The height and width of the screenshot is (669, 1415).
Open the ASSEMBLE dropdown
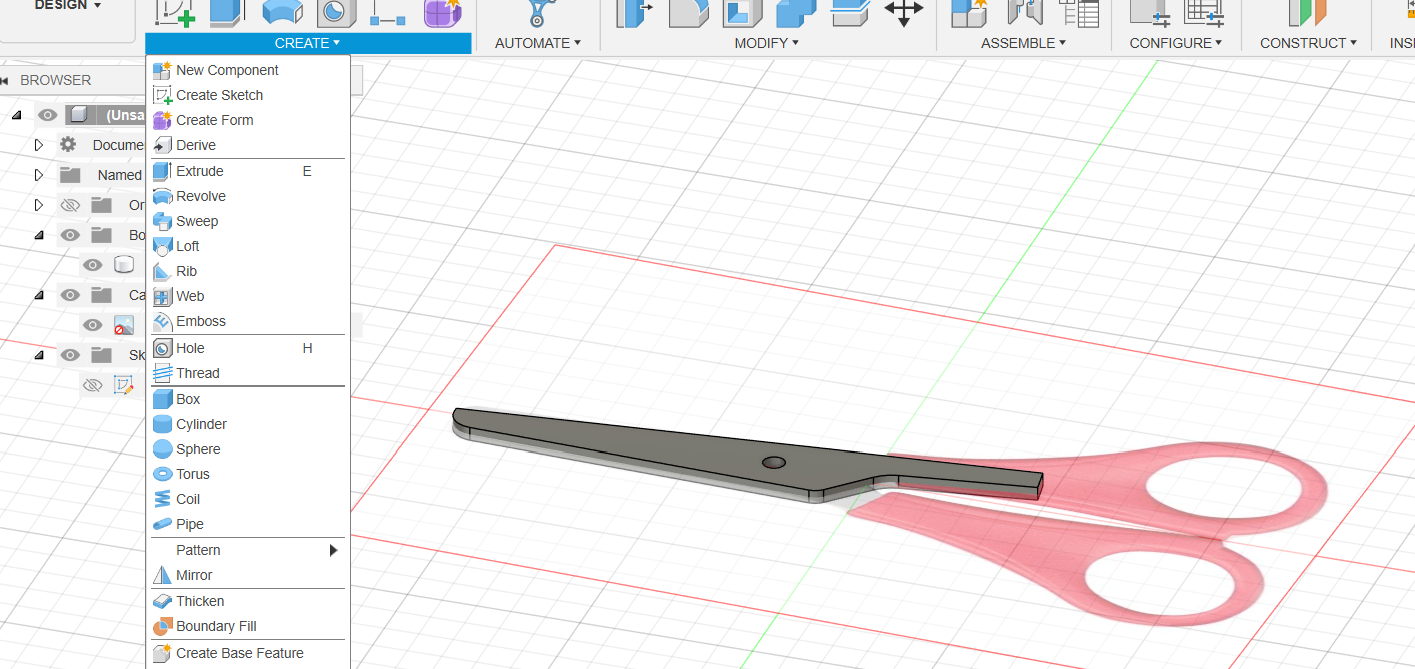click(1024, 43)
